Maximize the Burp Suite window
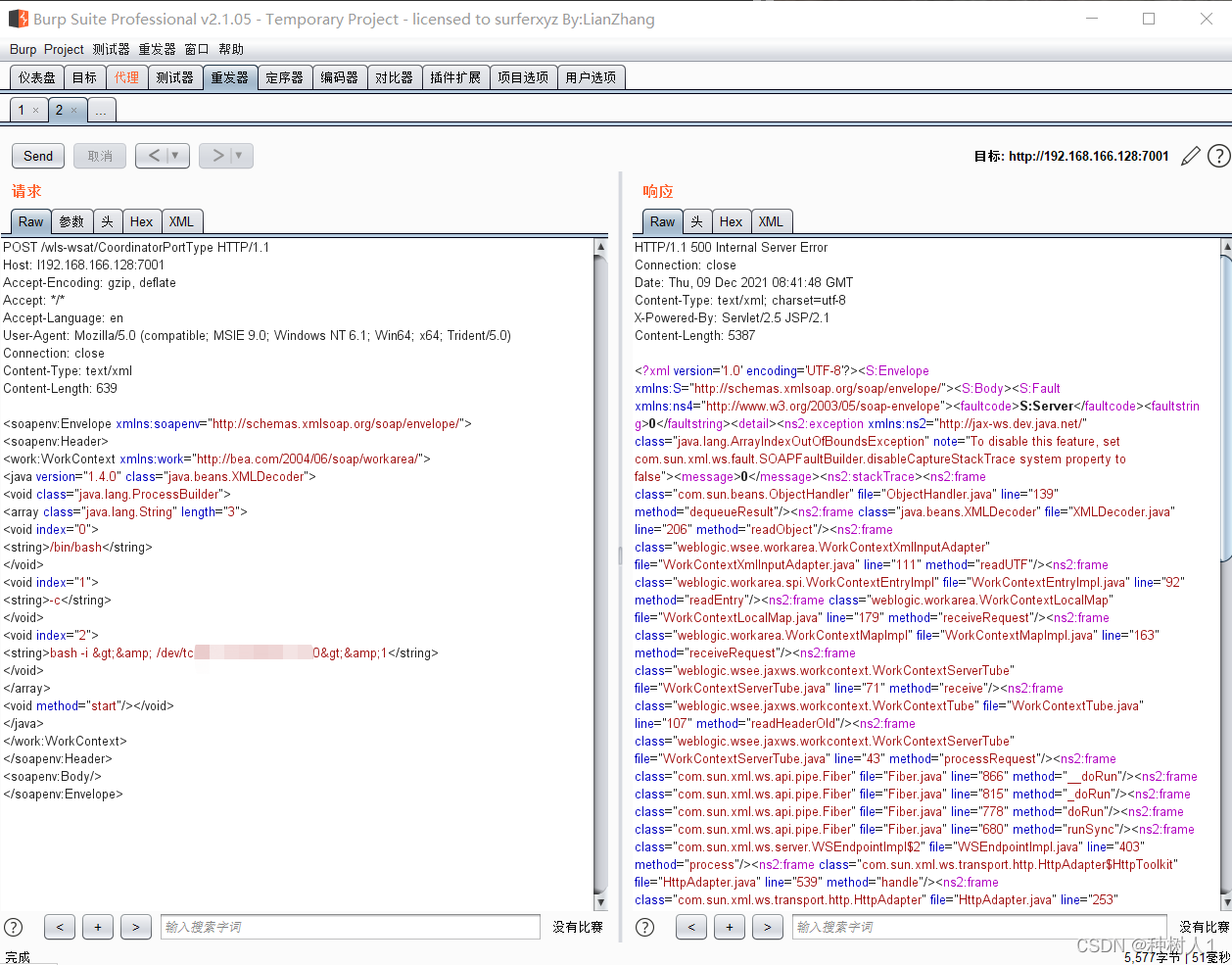The width and height of the screenshot is (1232, 965). [x=1149, y=19]
